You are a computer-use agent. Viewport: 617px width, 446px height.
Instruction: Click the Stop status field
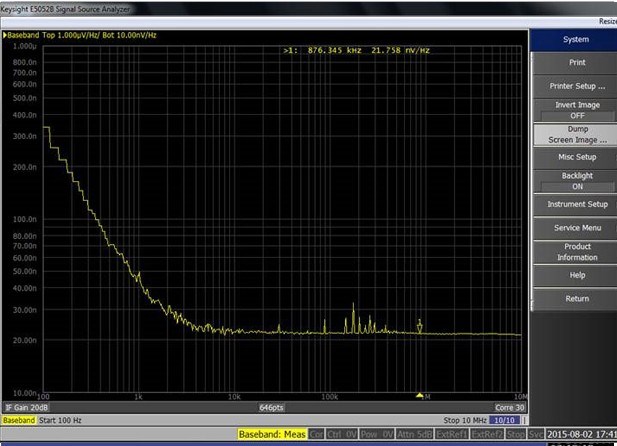click(x=515, y=435)
